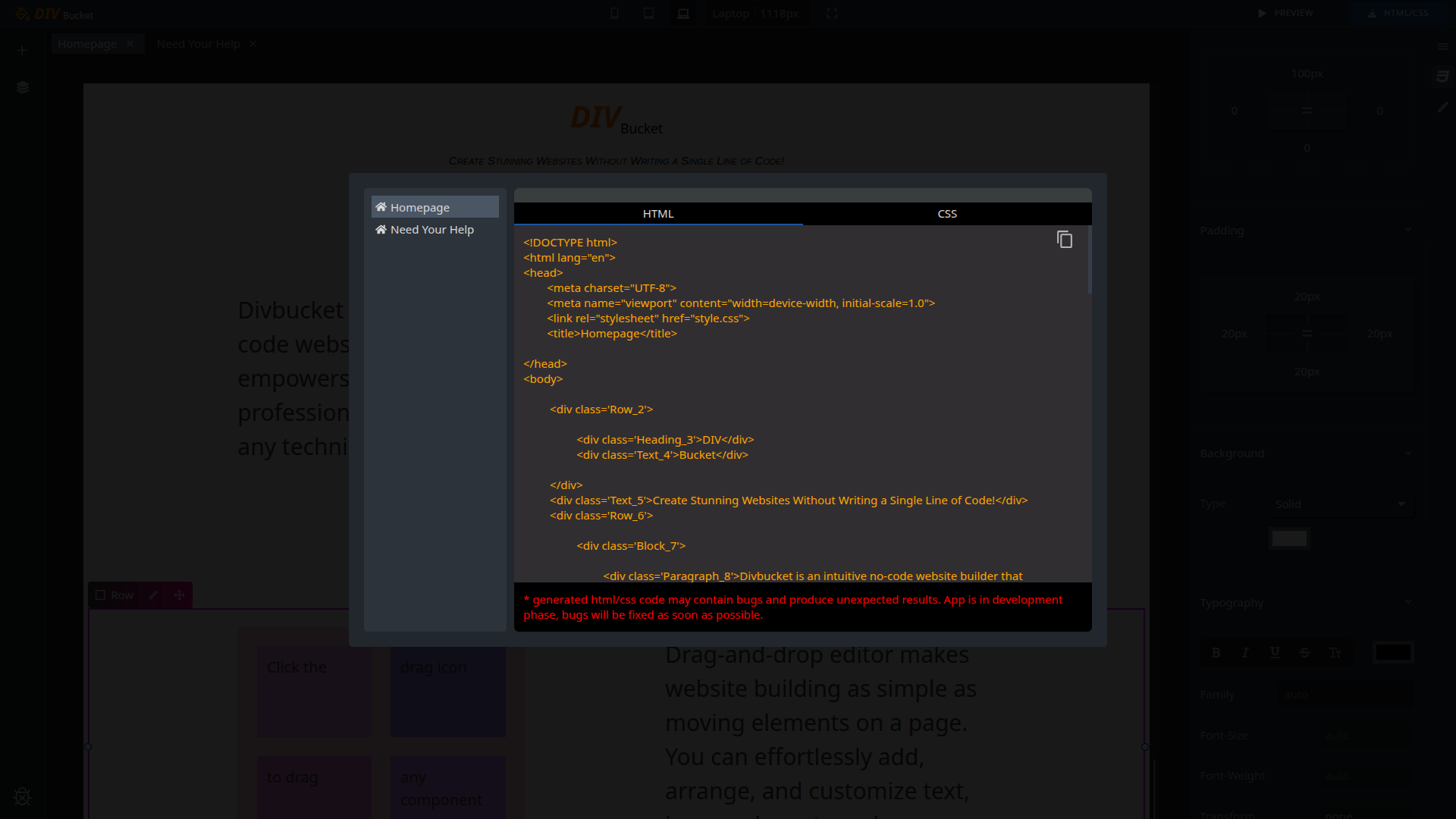The image size is (1456, 819).
Task: Click the PREVIEW button
Action: (x=1285, y=13)
